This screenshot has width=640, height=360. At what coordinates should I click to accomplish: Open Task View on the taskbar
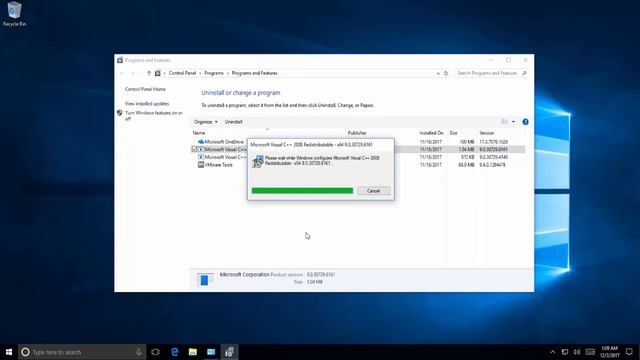pos(156,352)
